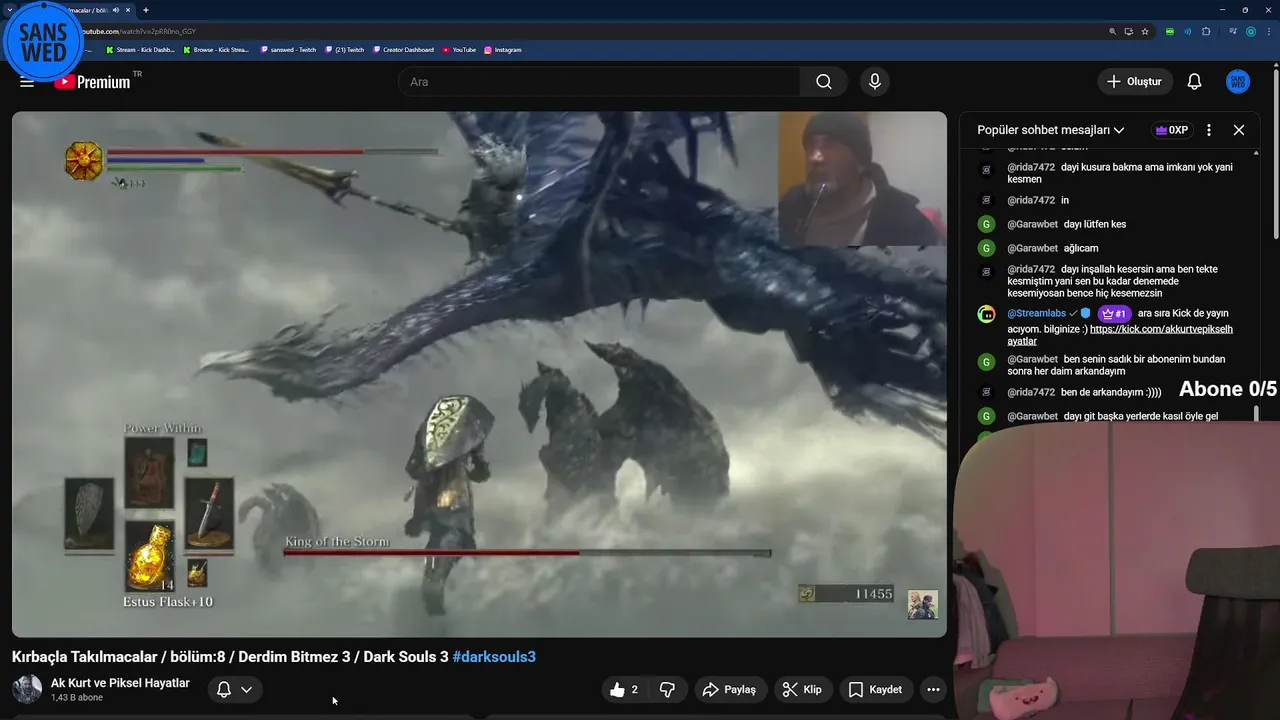Open the (21) Twitch bookmark

[345, 50]
